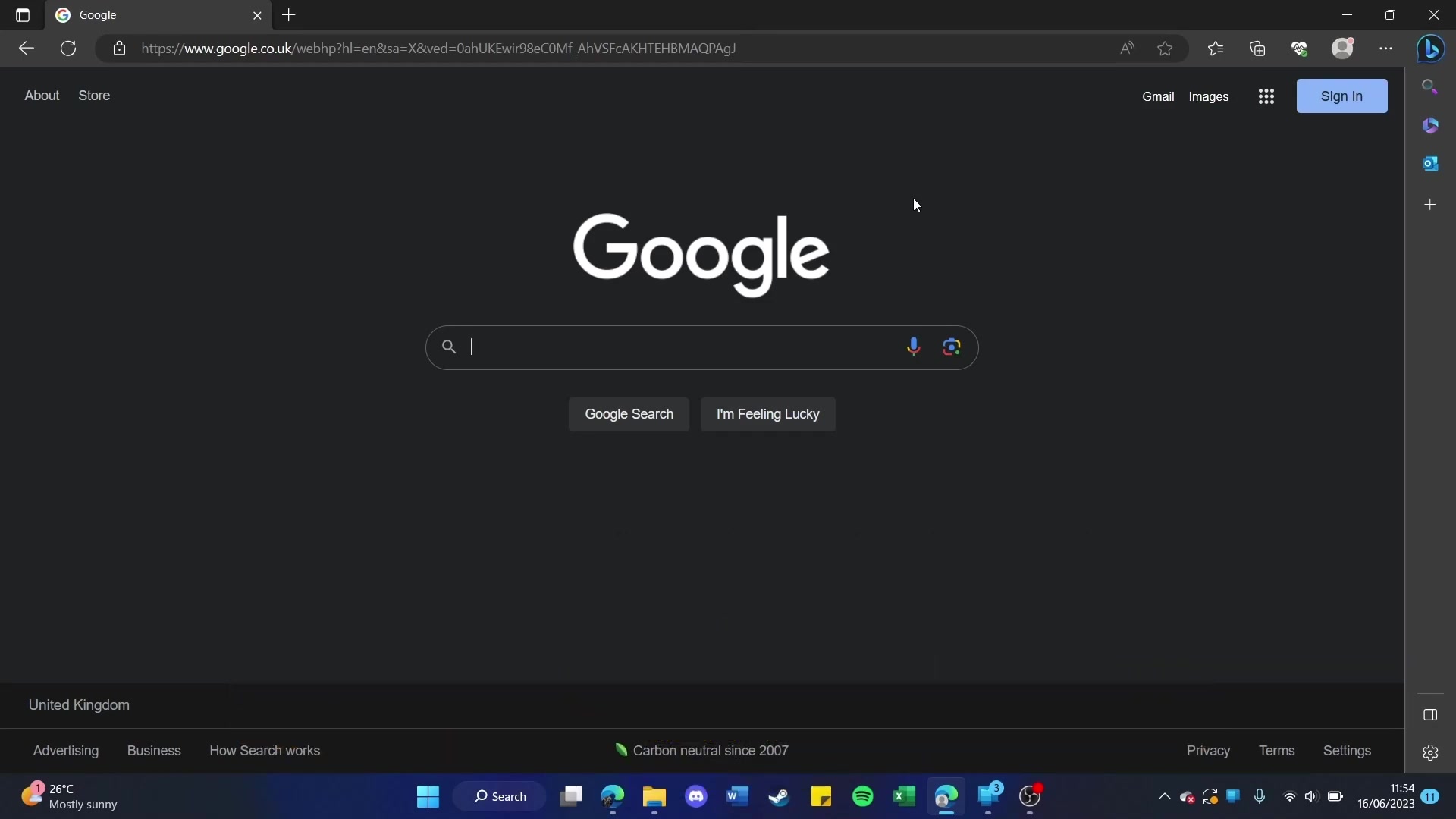Open the Privacy footer link
Screen dimensions: 1456x819
click(1208, 751)
